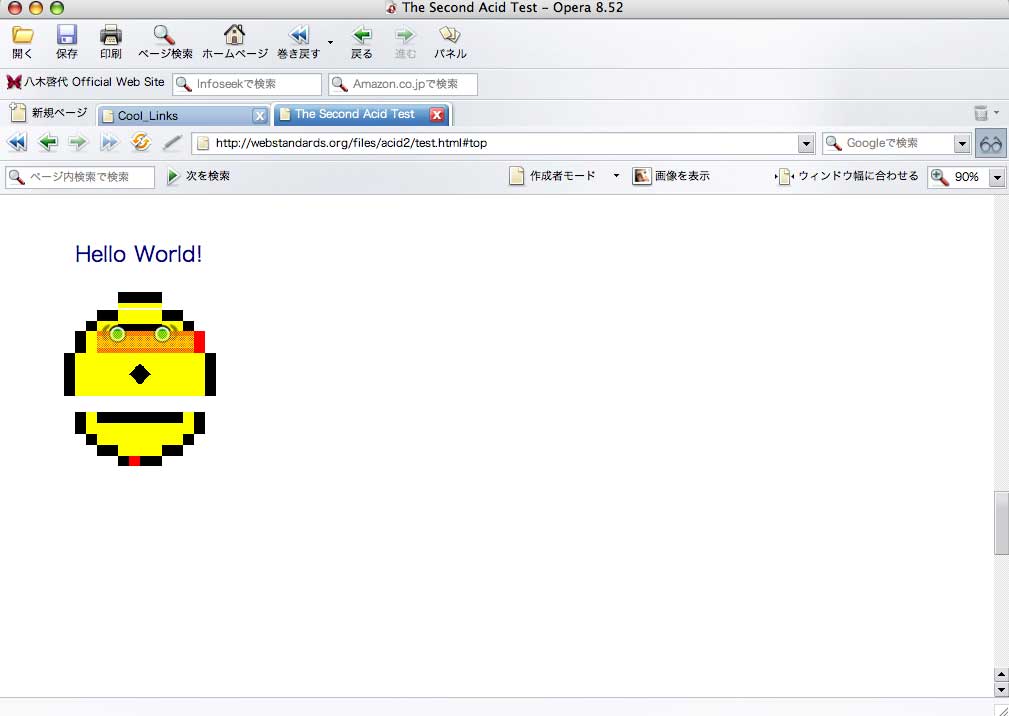Toggle Show images (画像を表示)

[671, 176]
